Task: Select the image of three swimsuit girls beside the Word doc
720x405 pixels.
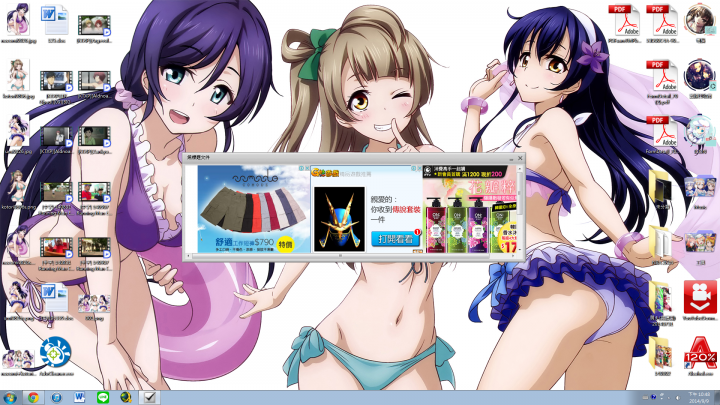Action: tap(94, 307)
